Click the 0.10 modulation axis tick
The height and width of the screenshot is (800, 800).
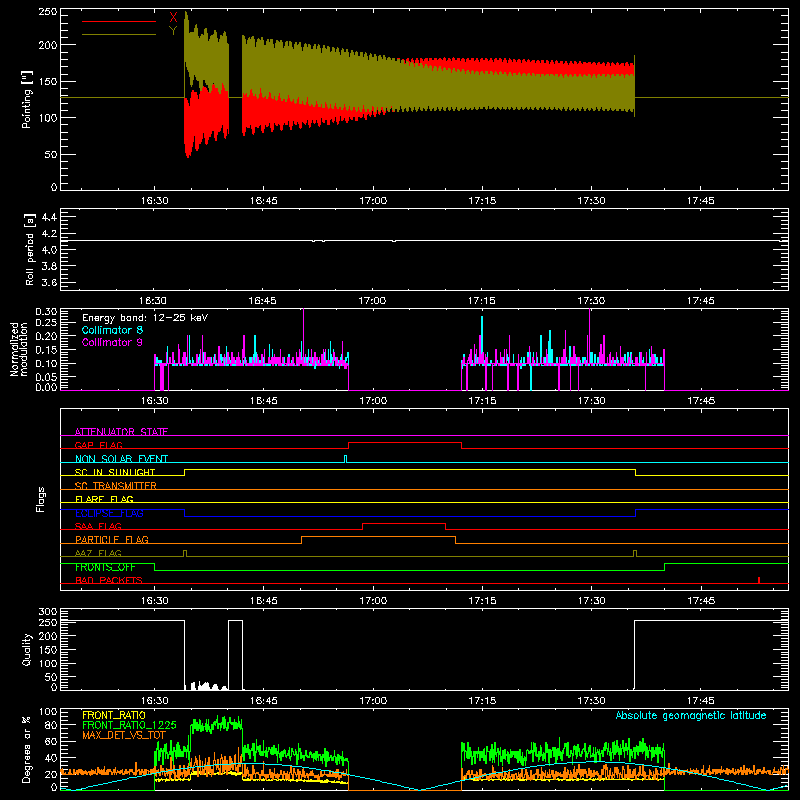coord(46,363)
